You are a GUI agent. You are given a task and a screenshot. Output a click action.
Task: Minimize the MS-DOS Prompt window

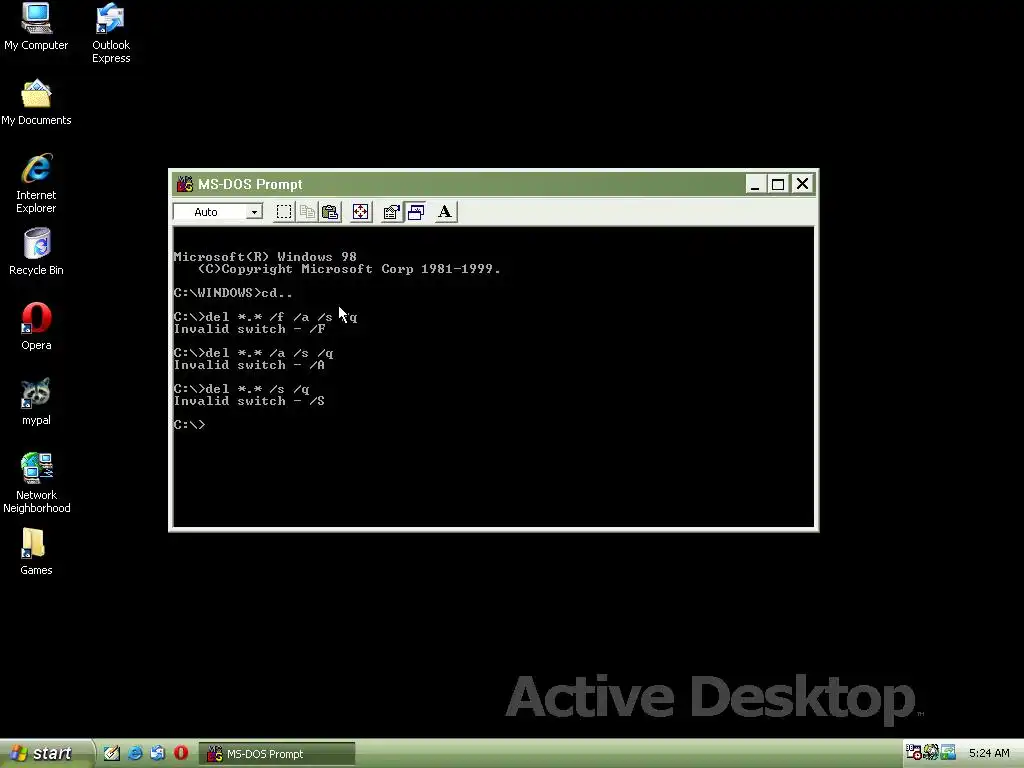pyautogui.click(x=755, y=184)
